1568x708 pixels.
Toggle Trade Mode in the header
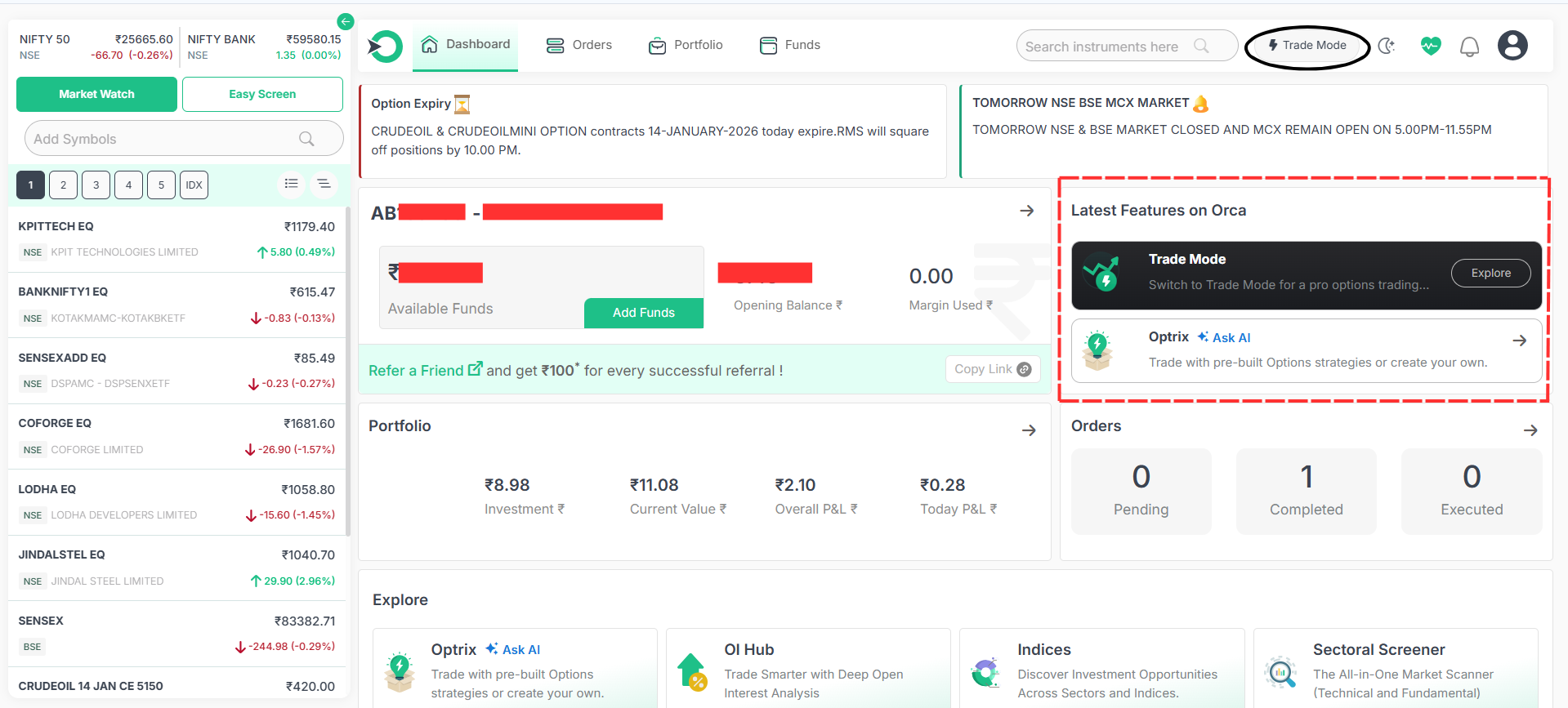[x=1307, y=46]
